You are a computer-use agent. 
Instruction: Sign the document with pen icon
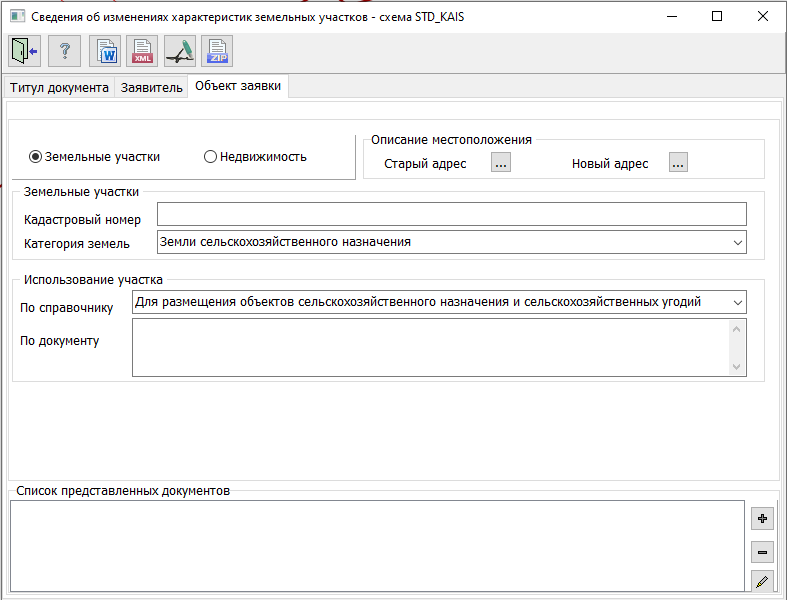[180, 50]
